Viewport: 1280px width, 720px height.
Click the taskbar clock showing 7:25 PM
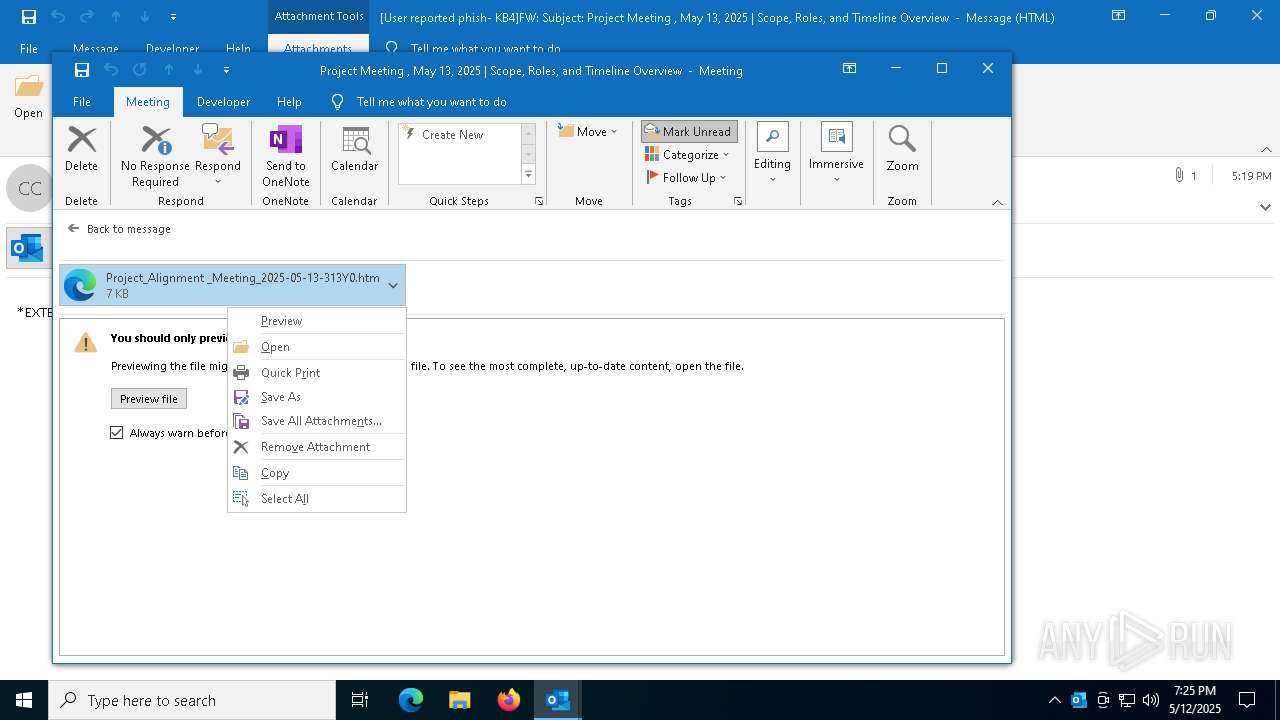[x=1195, y=700]
